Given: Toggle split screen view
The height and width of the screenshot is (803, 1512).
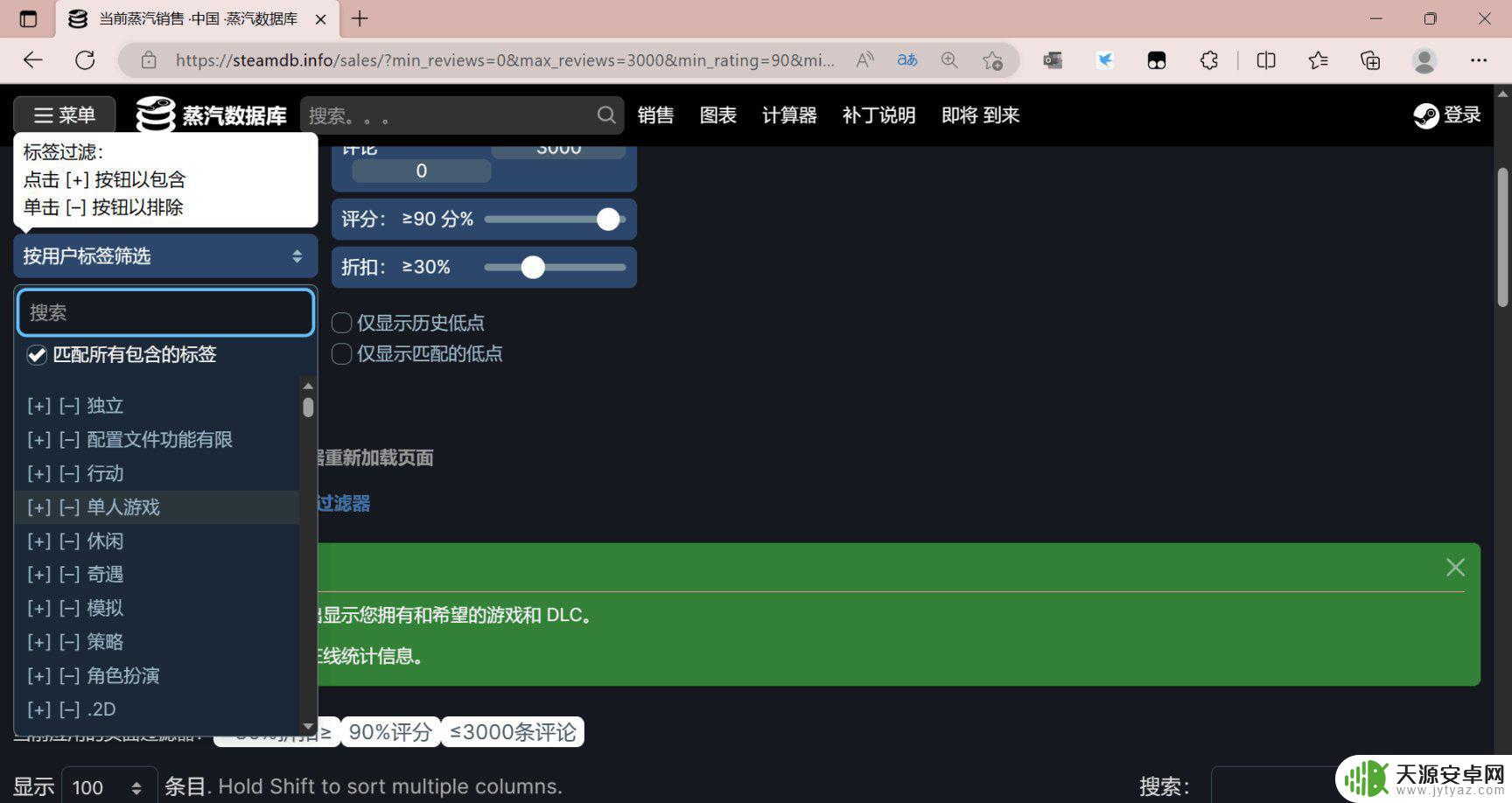Looking at the screenshot, I should pyautogui.click(x=1266, y=60).
